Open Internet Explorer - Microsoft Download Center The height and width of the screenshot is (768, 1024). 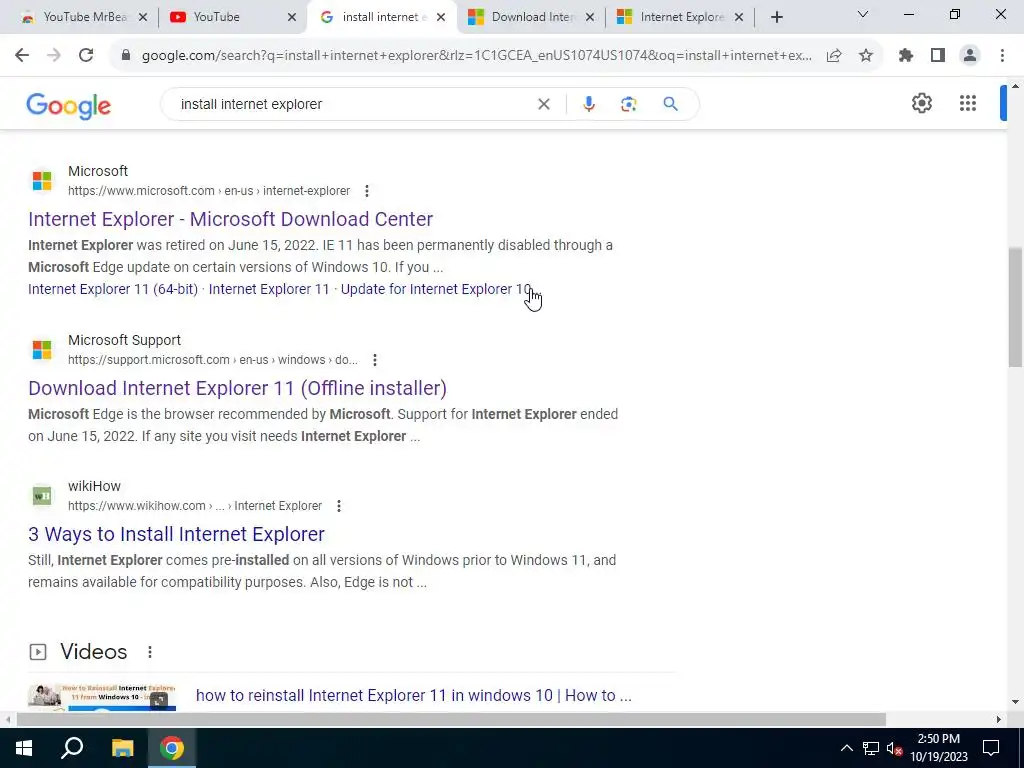tap(231, 219)
